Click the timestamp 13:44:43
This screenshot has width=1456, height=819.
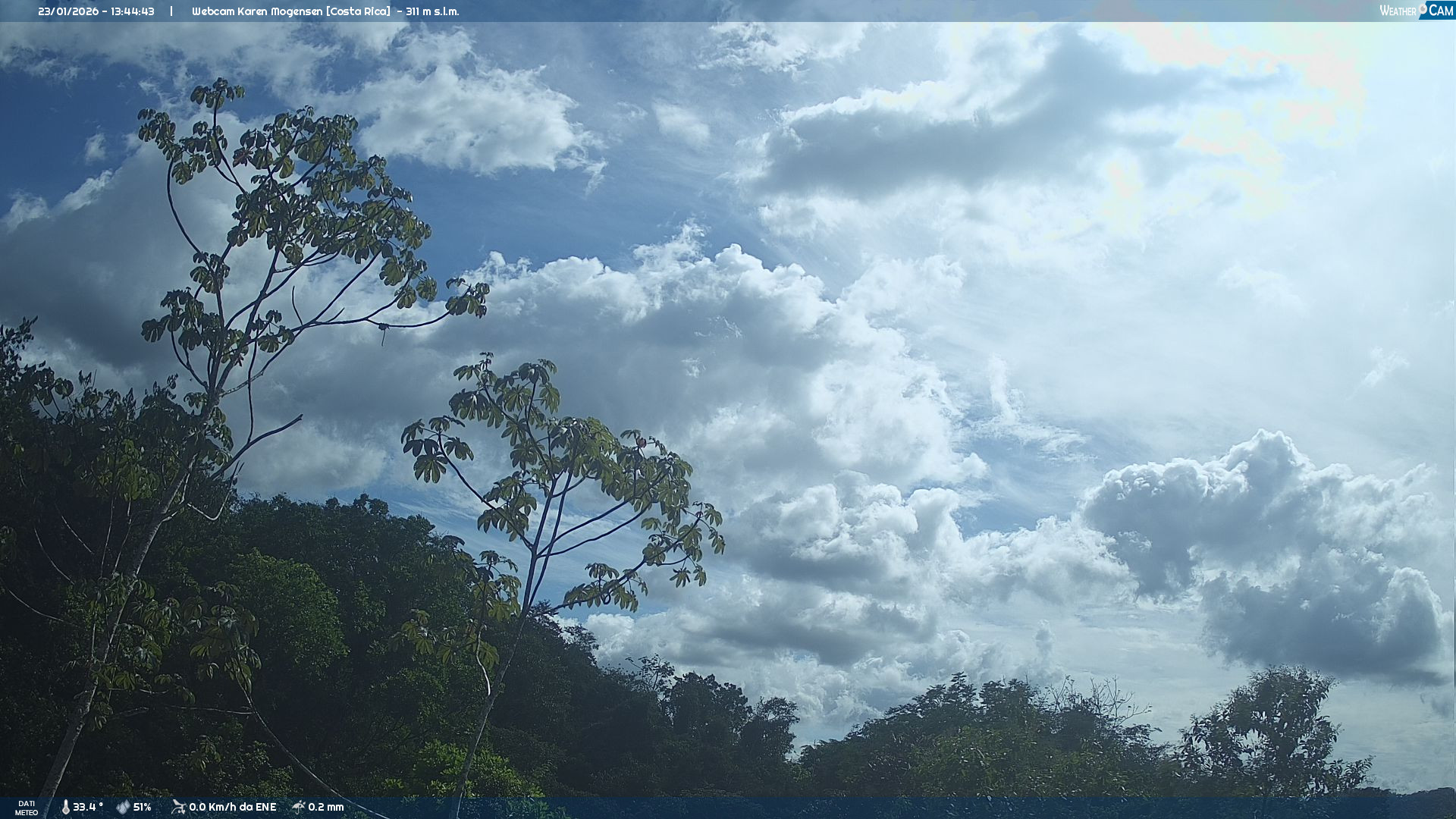[133, 11]
